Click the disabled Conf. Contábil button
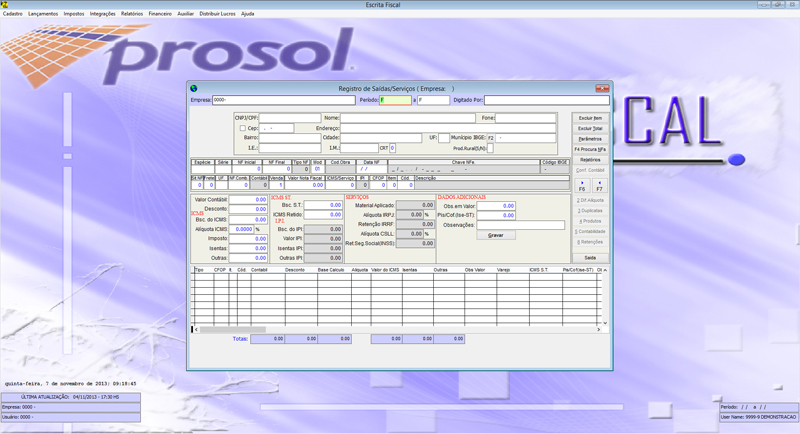Viewport: 800px width, 434px height. [590, 170]
